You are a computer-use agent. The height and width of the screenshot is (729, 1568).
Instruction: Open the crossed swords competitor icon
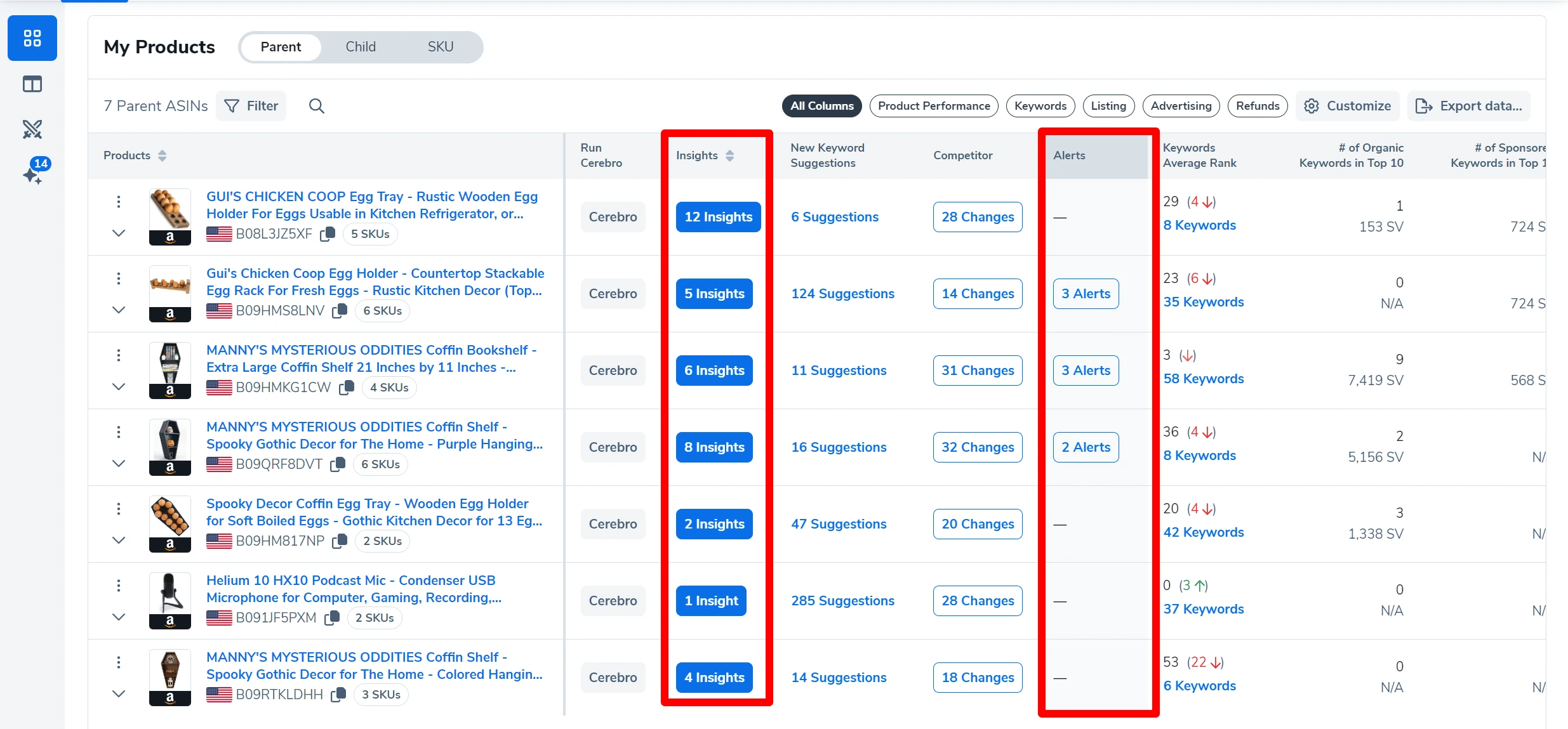click(x=32, y=129)
